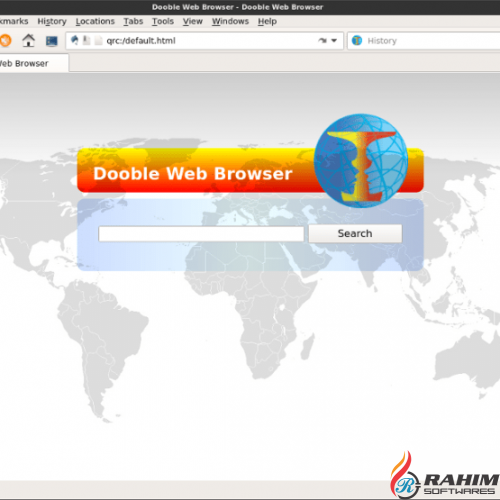500x500 pixels.
Task: Click the globe icon in the History search box
Action: [x=357, y=41]
